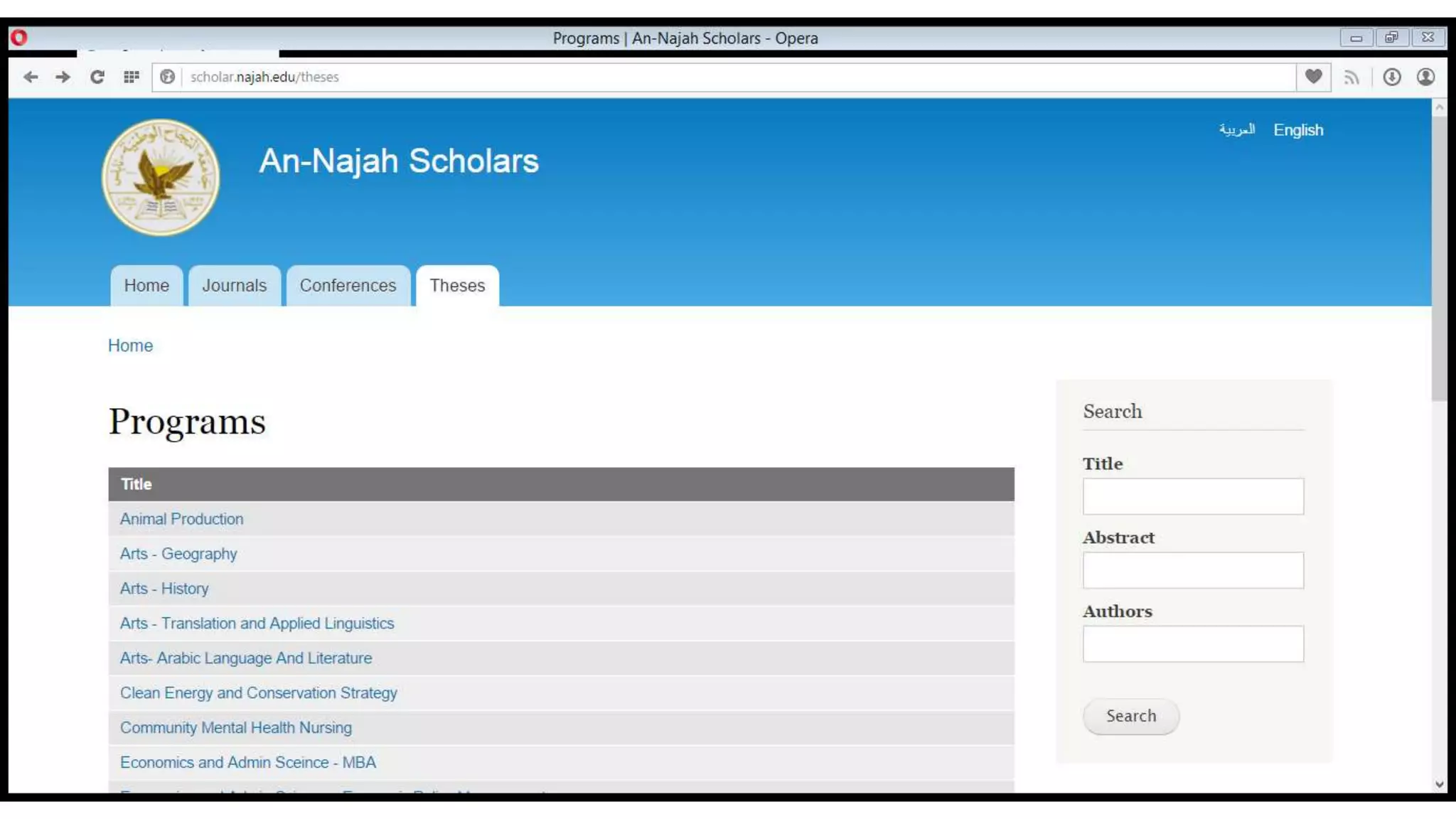1456x819 pixels.
Task: Click the browser back arrow icon
Action: (31, 77)
